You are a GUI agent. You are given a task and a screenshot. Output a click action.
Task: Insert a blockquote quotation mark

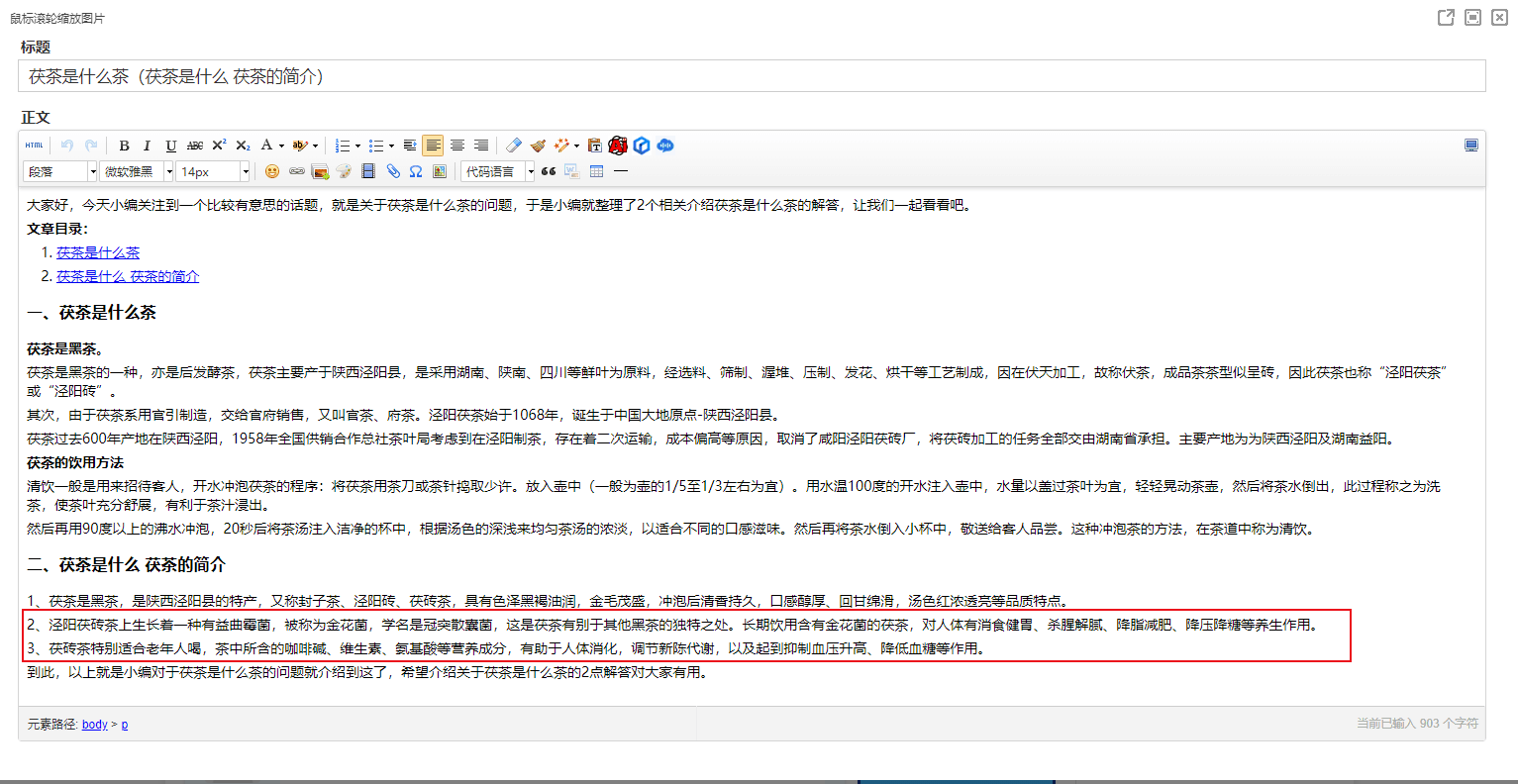pos(549,171)
